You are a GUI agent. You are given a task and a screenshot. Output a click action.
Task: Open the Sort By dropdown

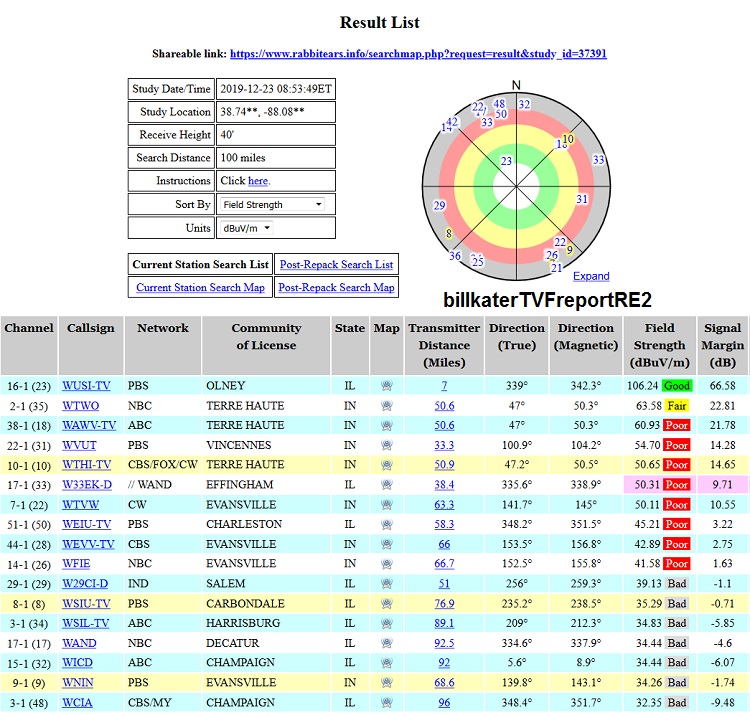[272, 204]
